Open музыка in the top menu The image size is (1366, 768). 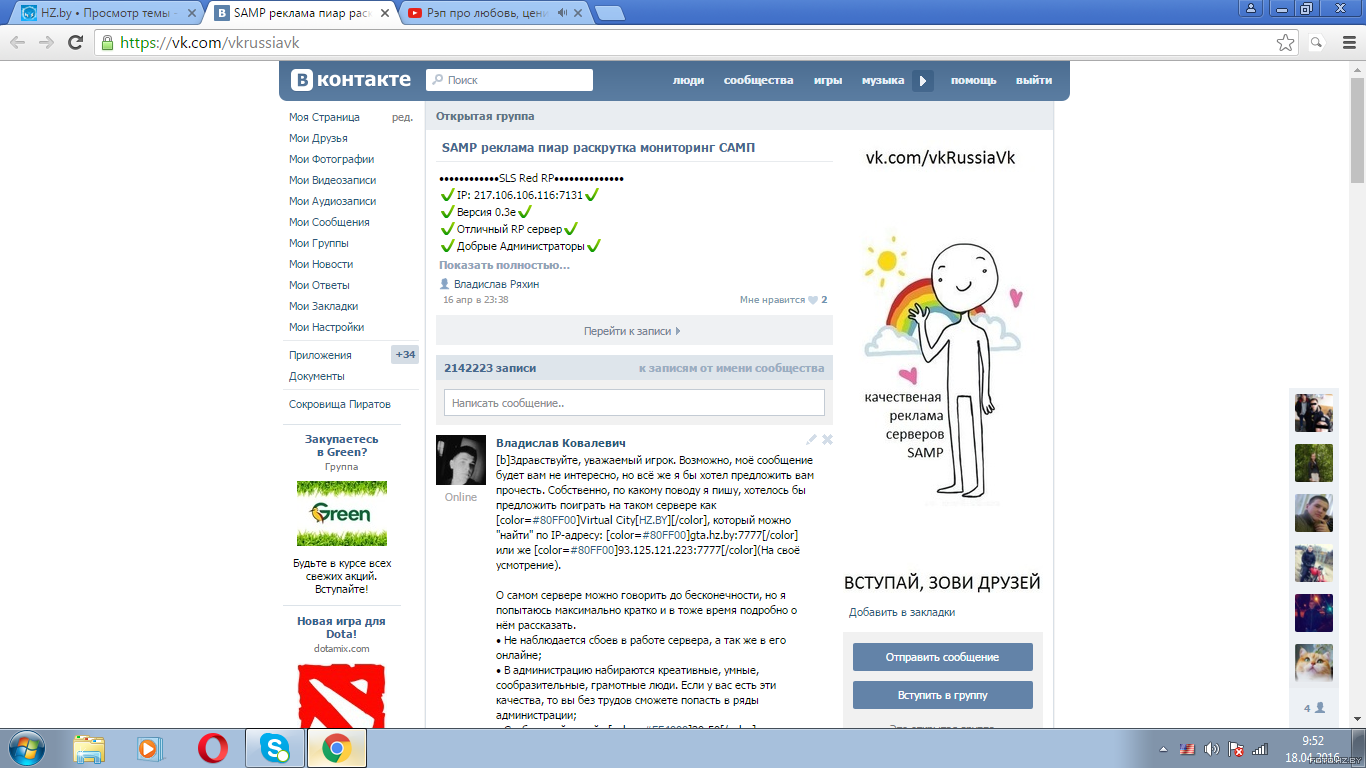(883, 81)
